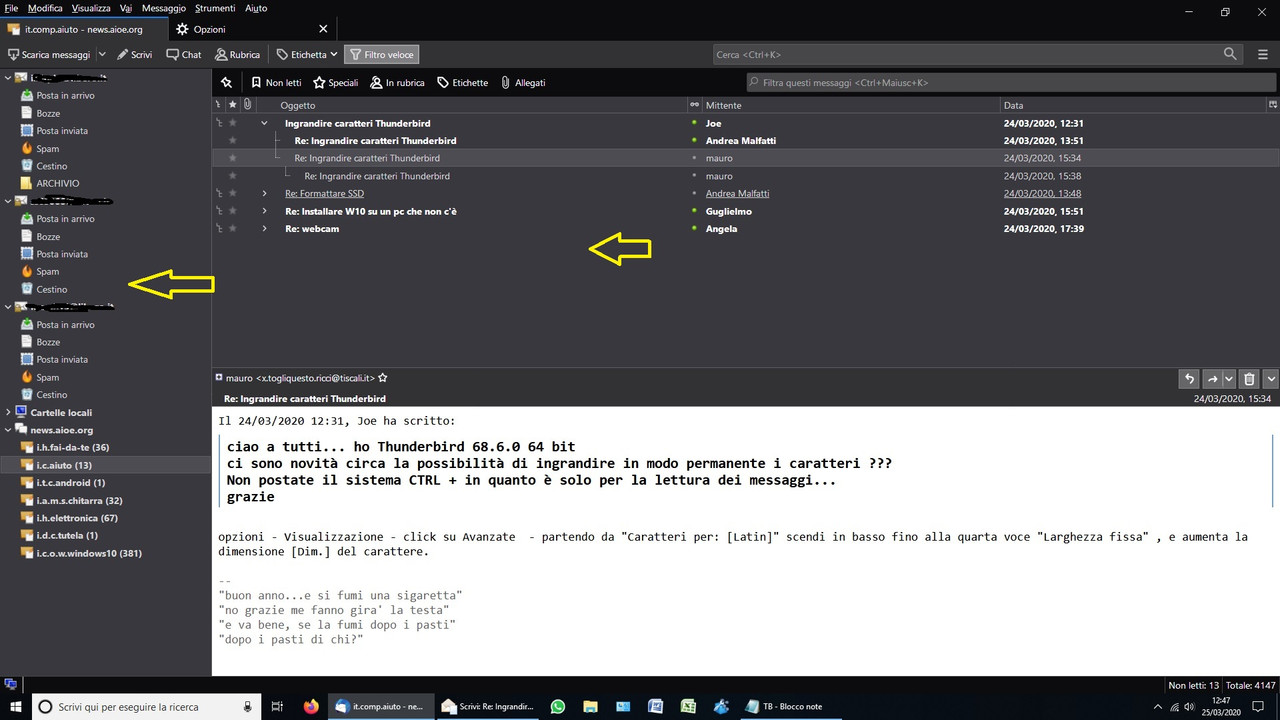Viewport: 1280px width, 720px height.
Task: Star the message from Joe
Action: 233,123
